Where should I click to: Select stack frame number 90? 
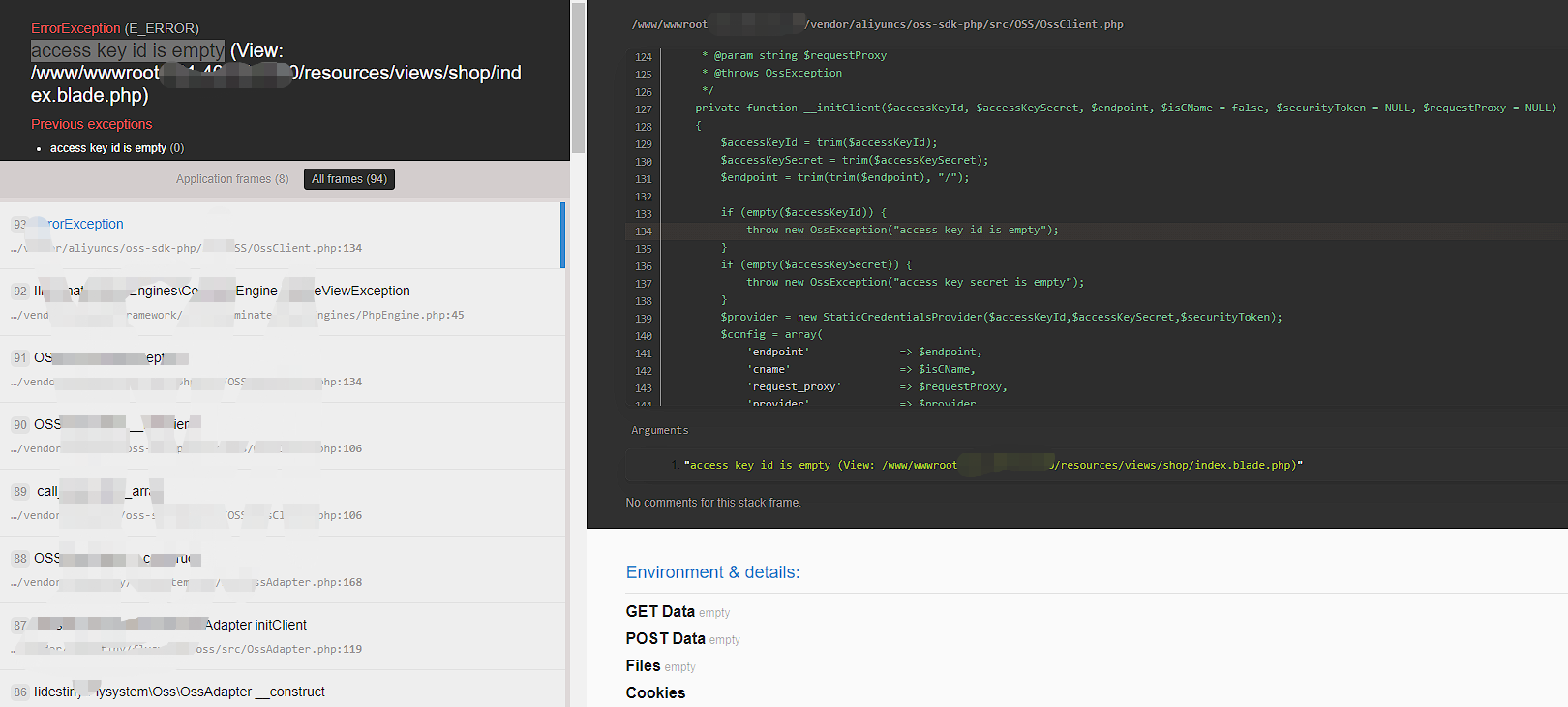pyautogui.click(x=283, y=436)
